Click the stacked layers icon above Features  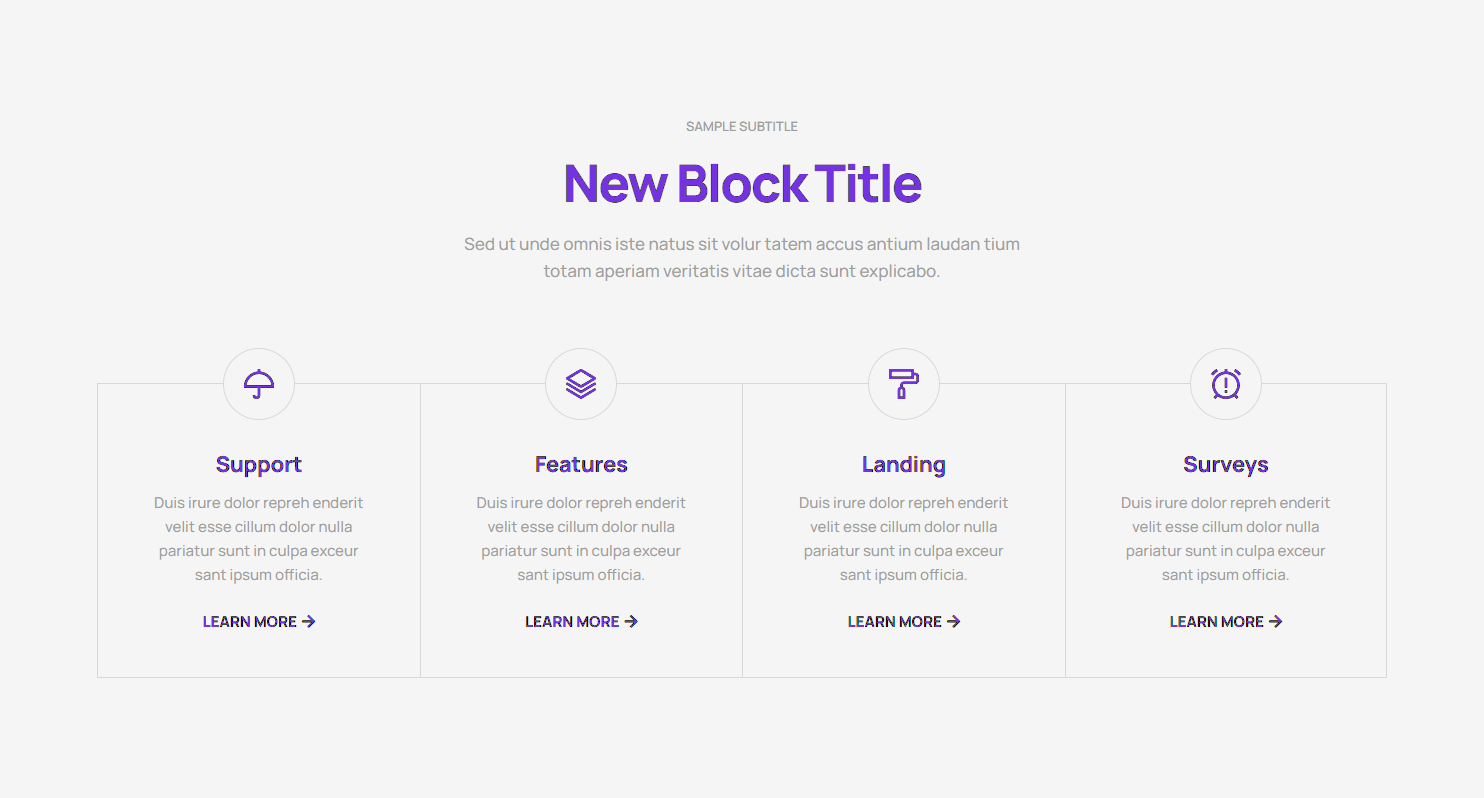(581, 384)
